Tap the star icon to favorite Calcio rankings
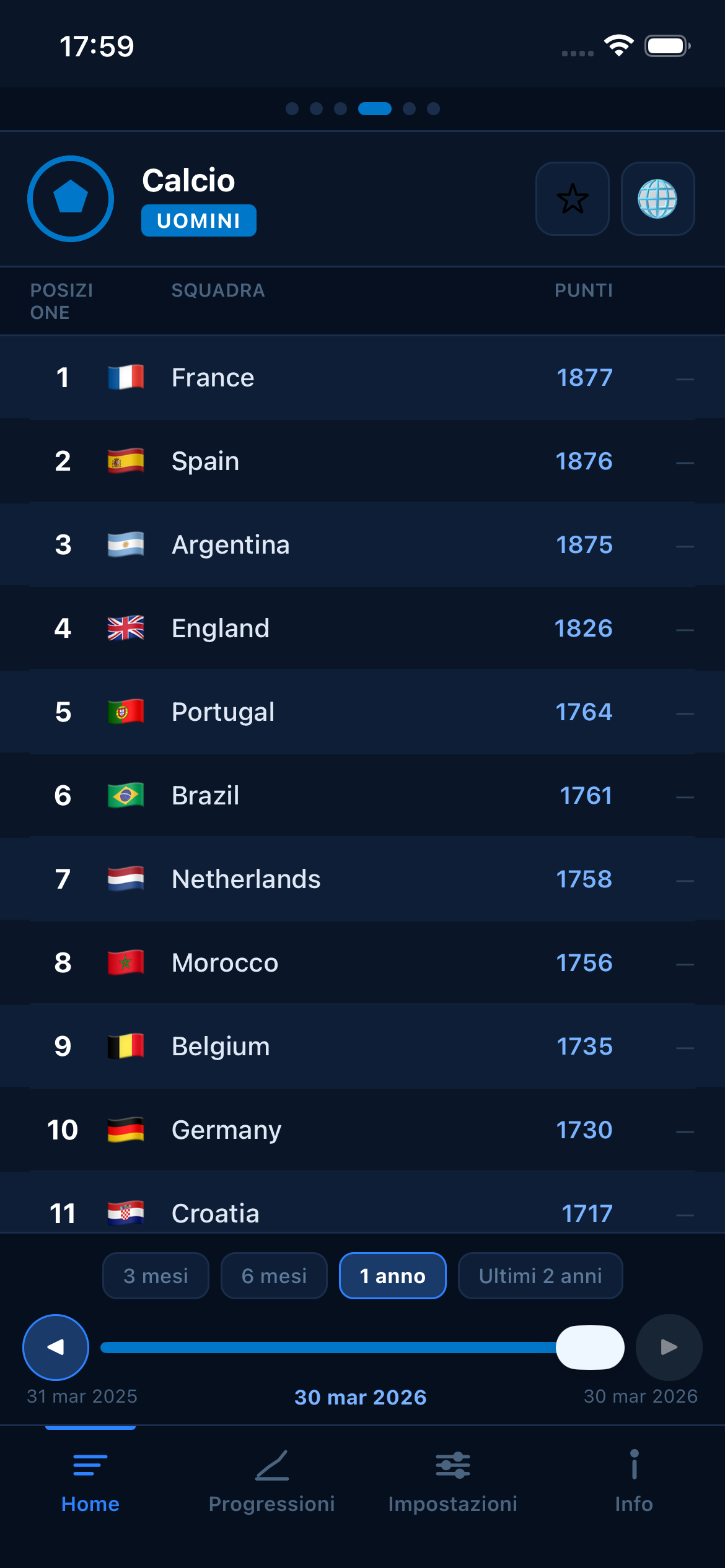 point(572,199)
